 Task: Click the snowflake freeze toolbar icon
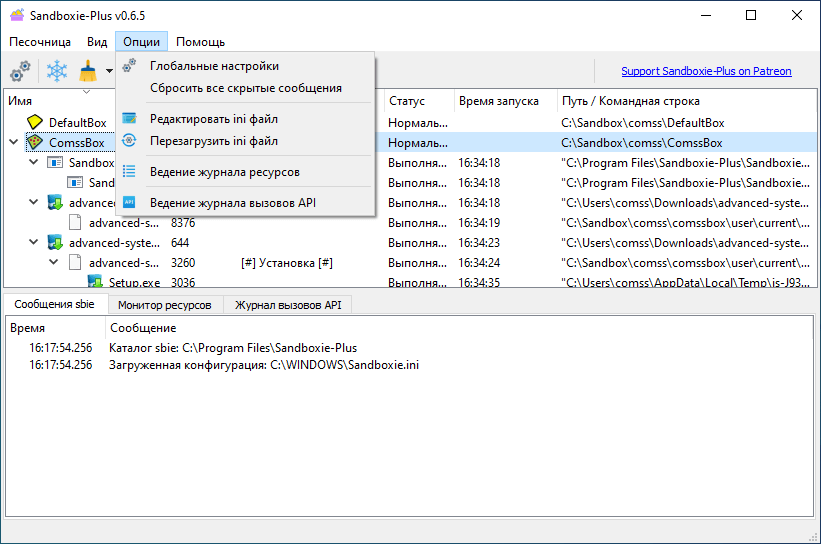[57, 72]
